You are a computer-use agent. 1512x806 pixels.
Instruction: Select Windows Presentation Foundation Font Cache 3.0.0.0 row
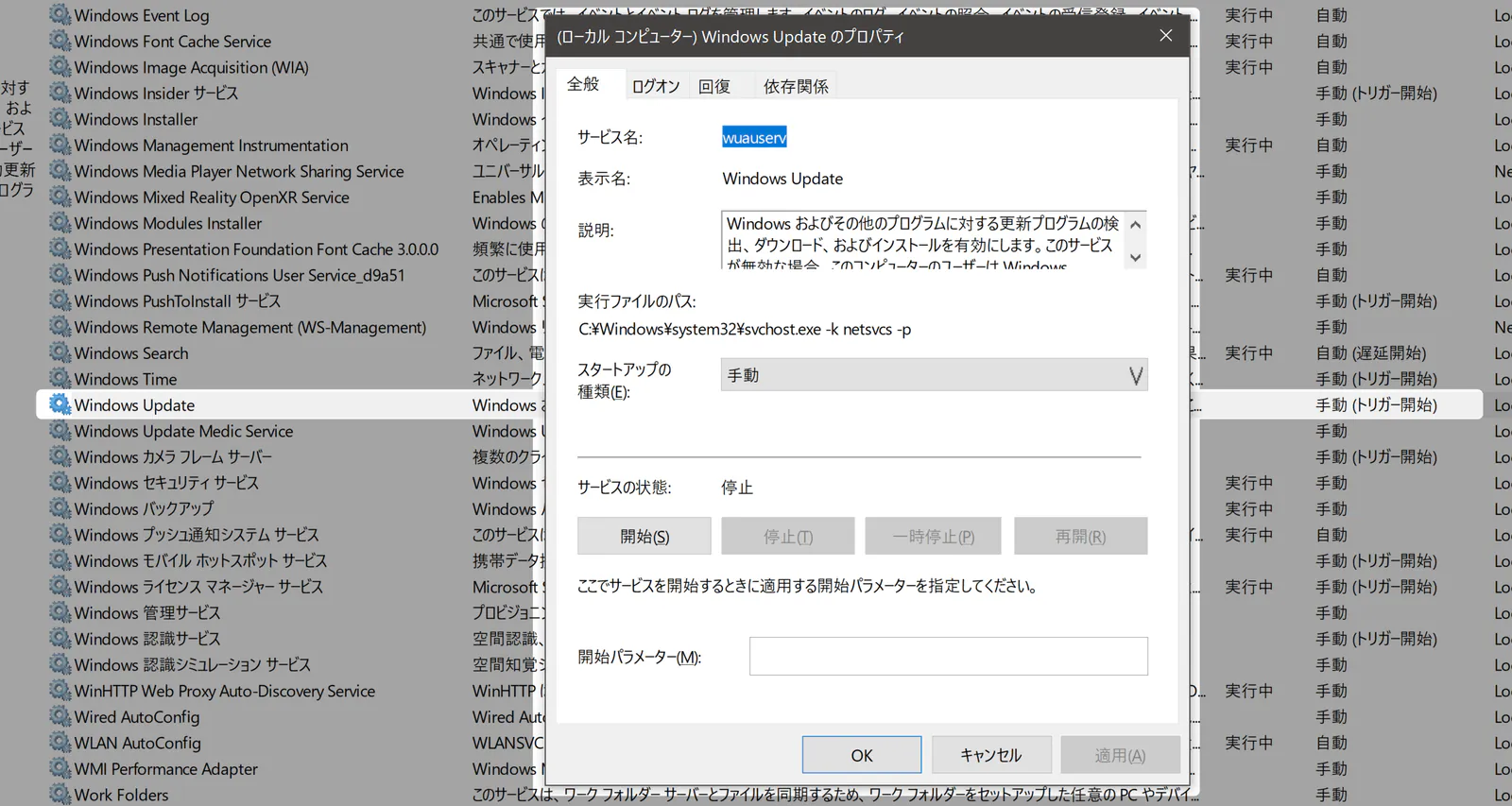pyautogui.click(x=256, y=249)
